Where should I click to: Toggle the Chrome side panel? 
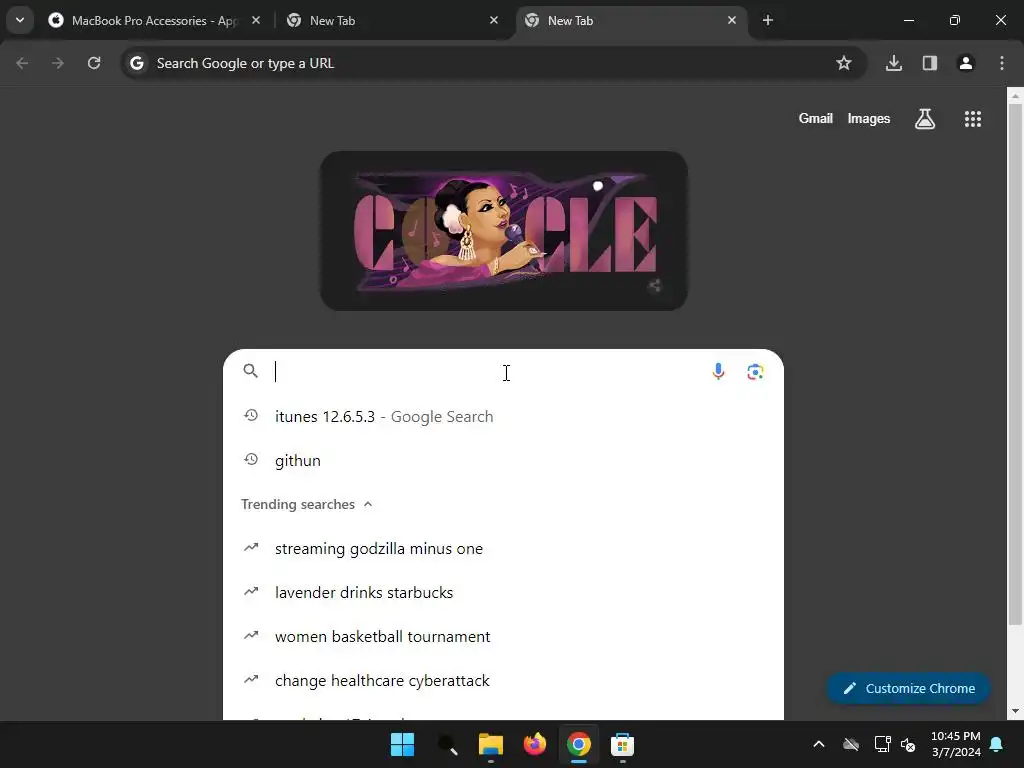point(930,63)
